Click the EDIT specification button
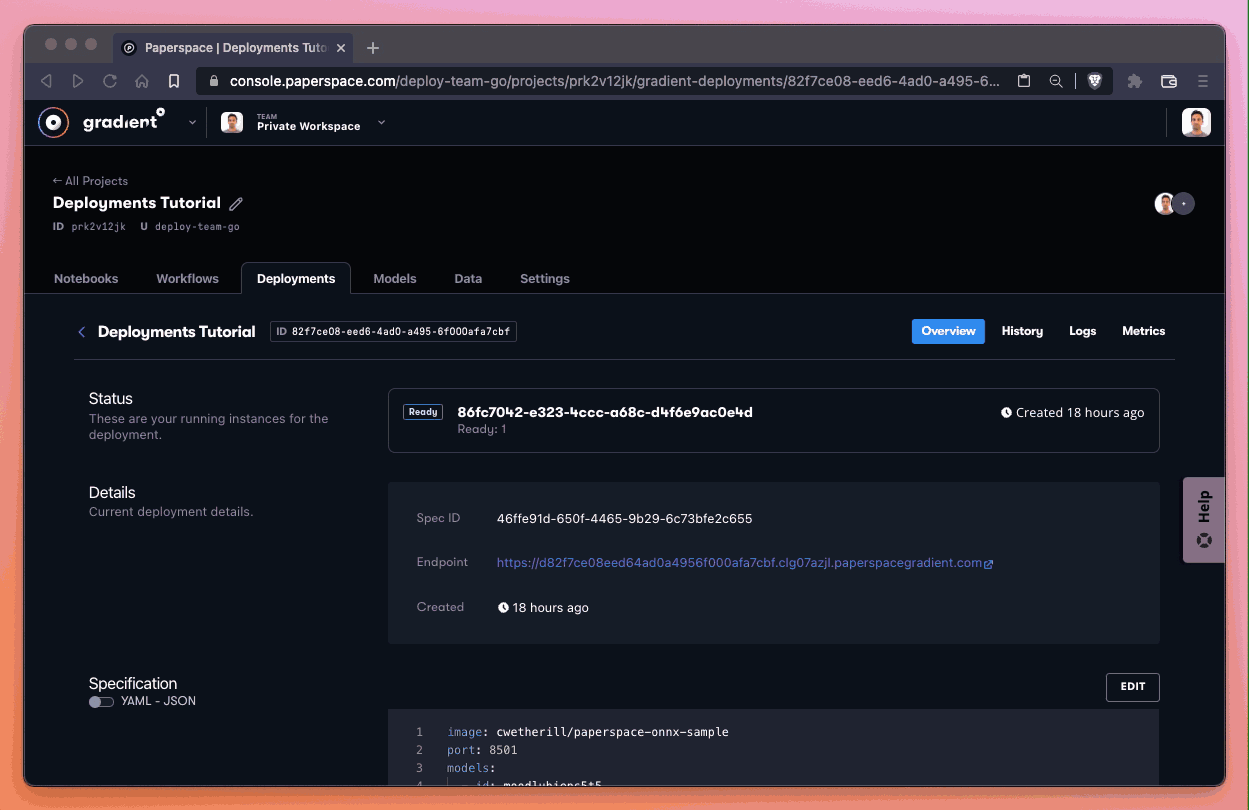 pyautogui.click(x=1133, y=687)
